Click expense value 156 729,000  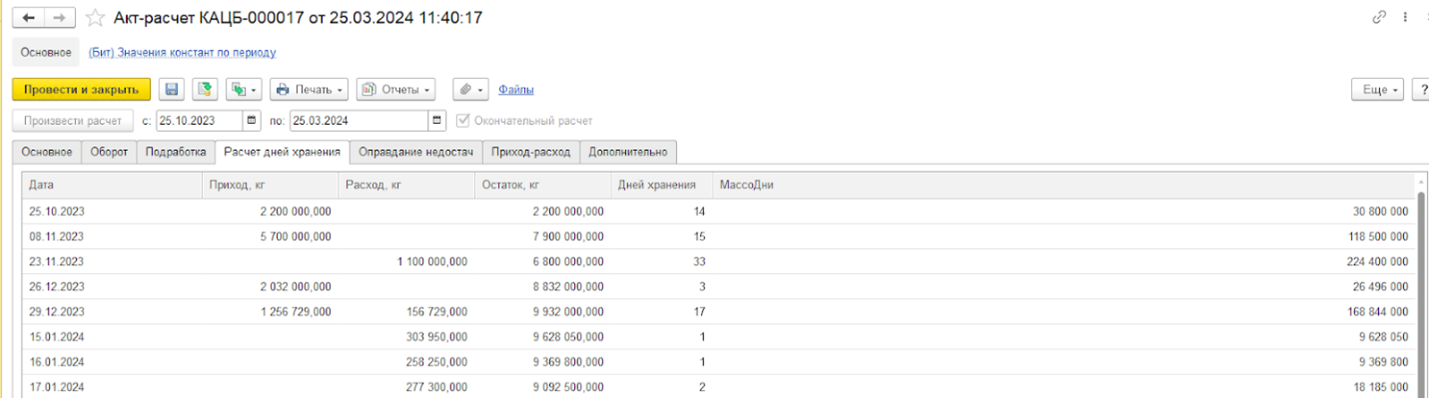pos(438,311)
